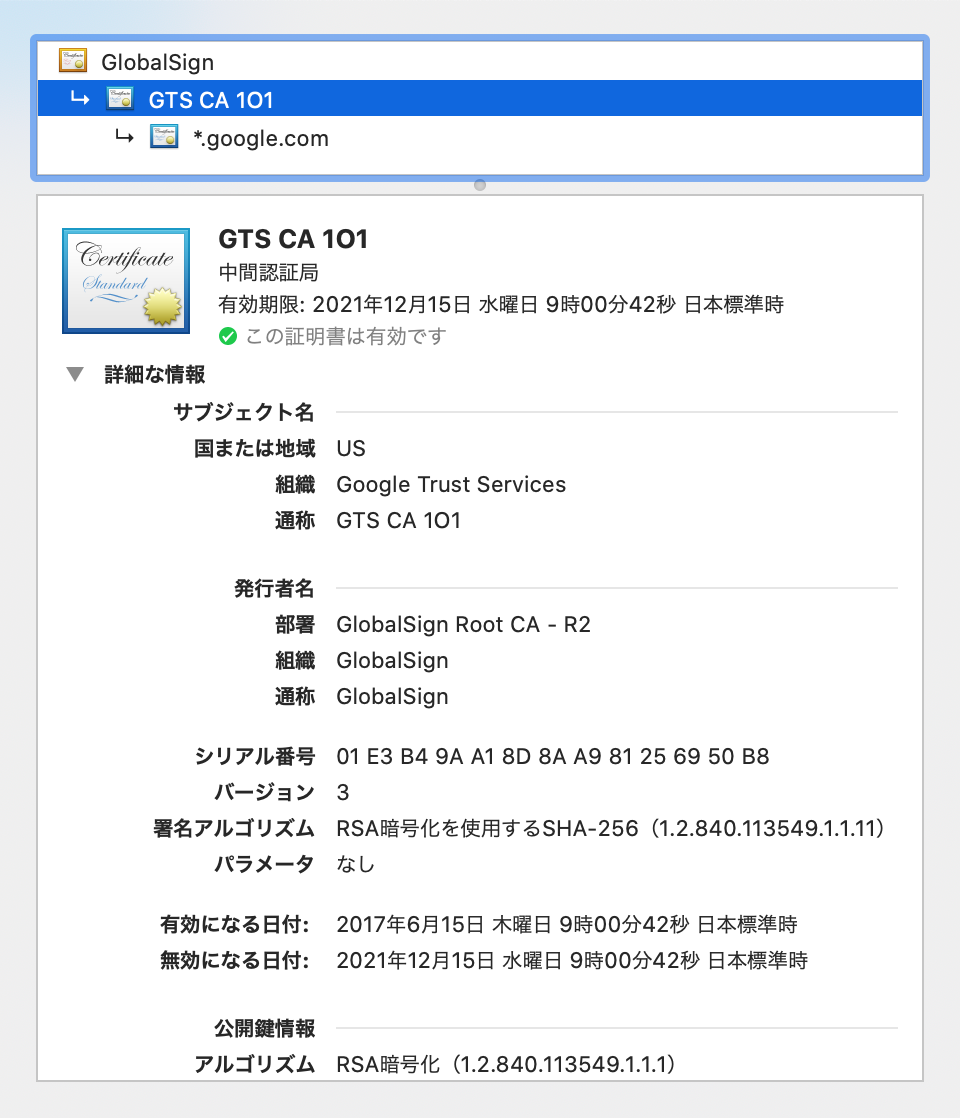Image resolution: width=960 pixels, height=1118 pixels.
Task: Click the 国または地域 field label
Action: [x=255, y=448]
